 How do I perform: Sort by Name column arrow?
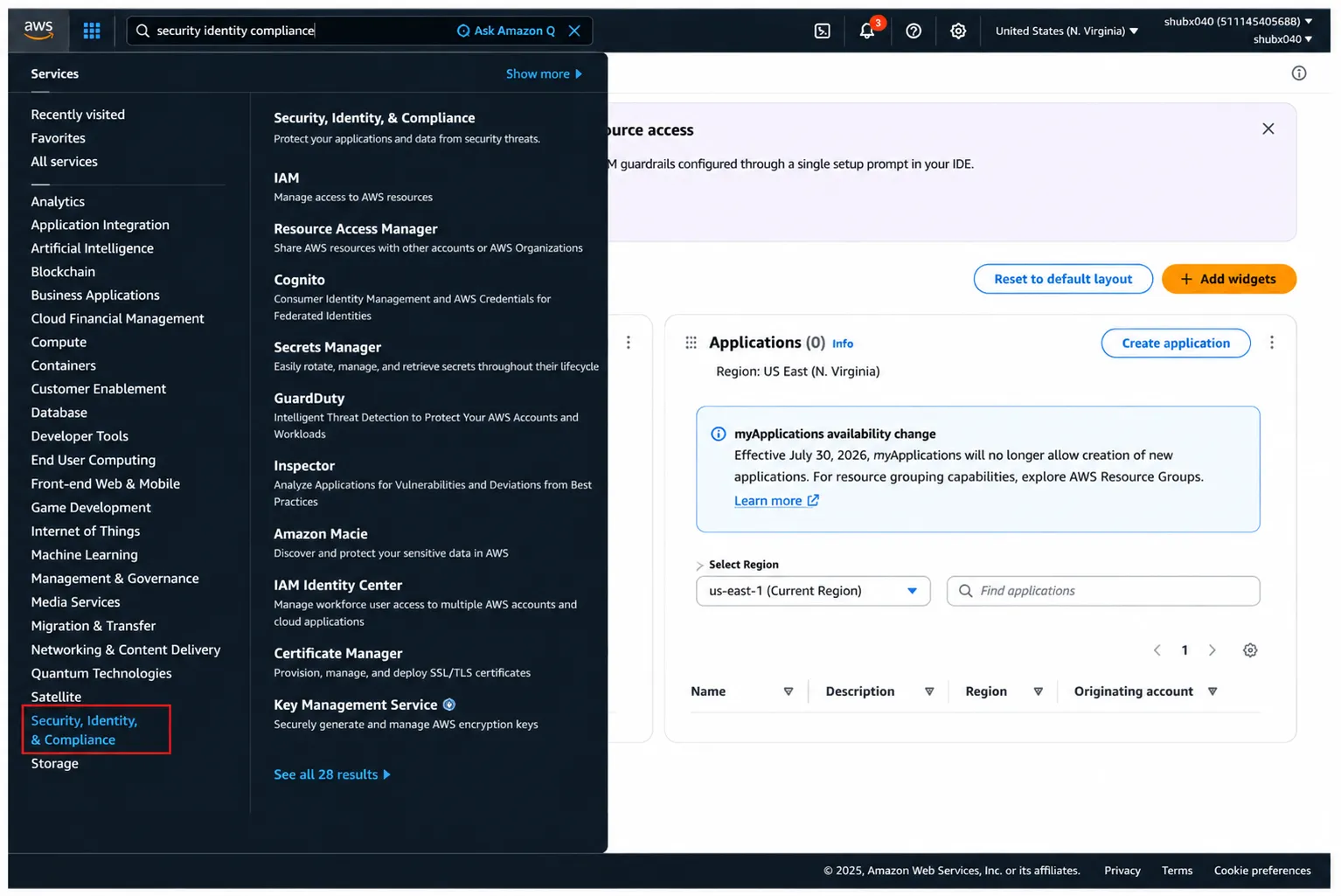pos(789,691)
